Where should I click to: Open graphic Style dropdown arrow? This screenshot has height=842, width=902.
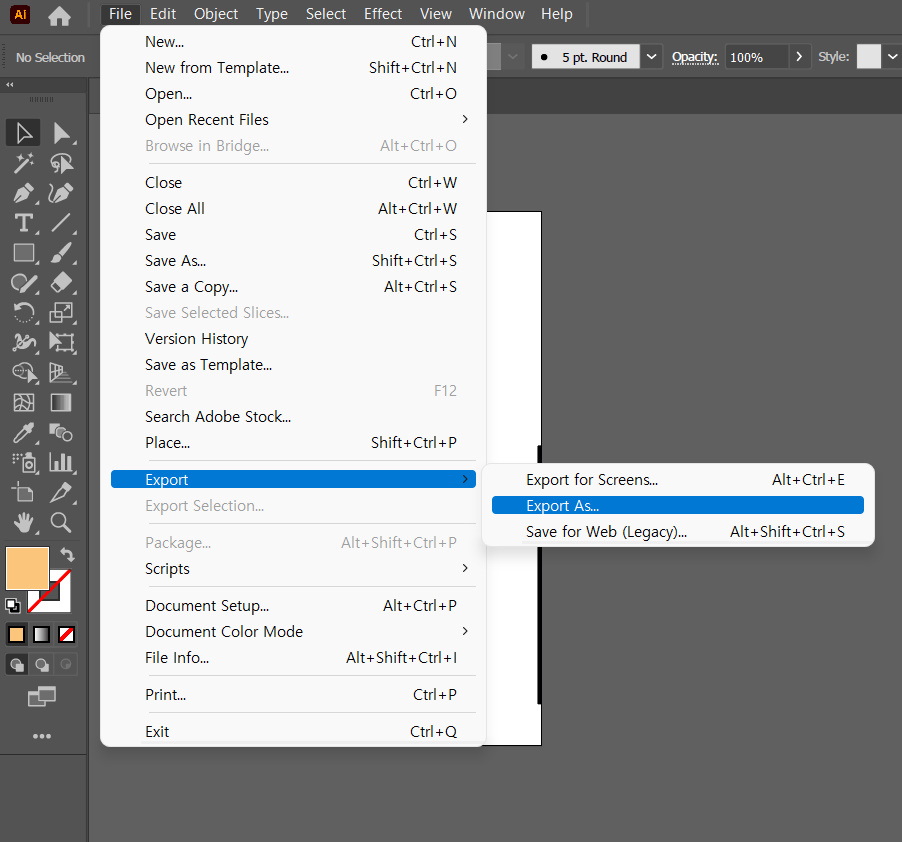[x=892, y=56]
